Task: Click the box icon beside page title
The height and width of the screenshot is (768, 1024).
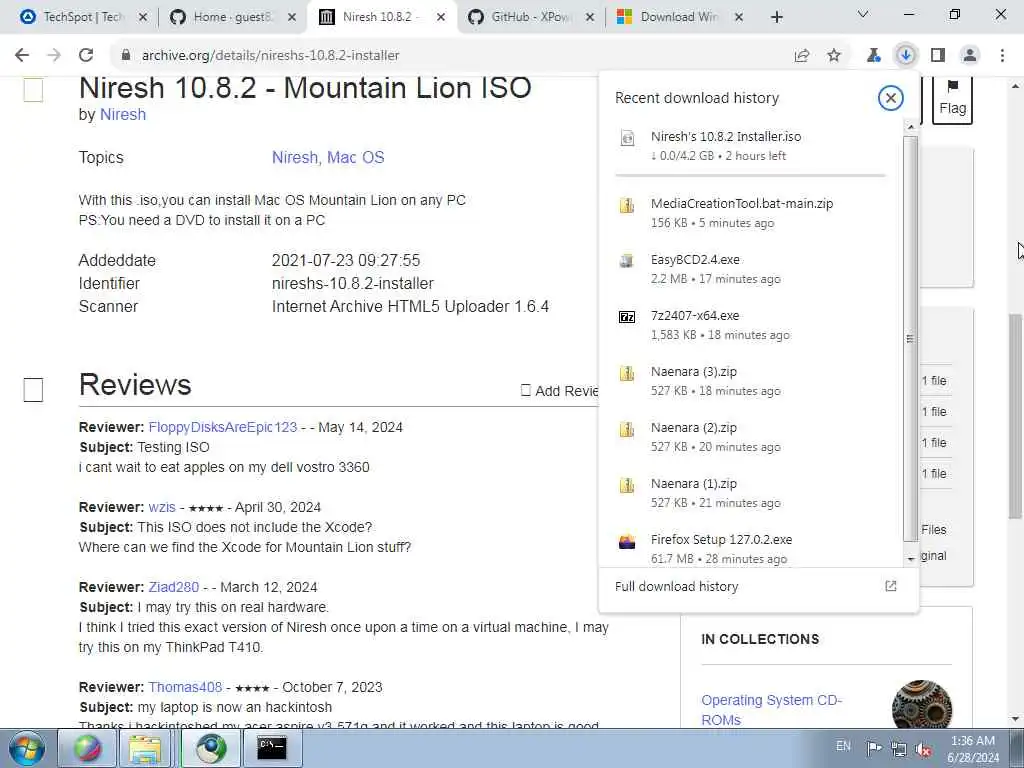Action: (x=33, y=89)
